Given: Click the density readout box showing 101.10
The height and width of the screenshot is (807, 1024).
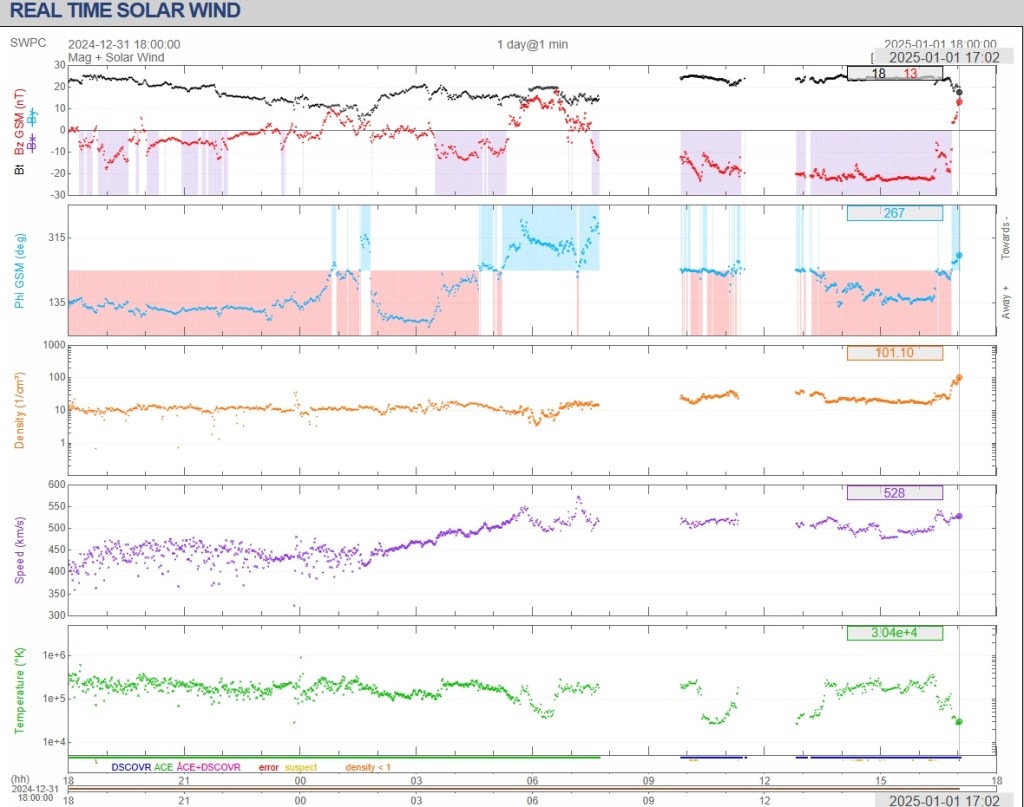Looking at the screenshot, I should (894, 353).
